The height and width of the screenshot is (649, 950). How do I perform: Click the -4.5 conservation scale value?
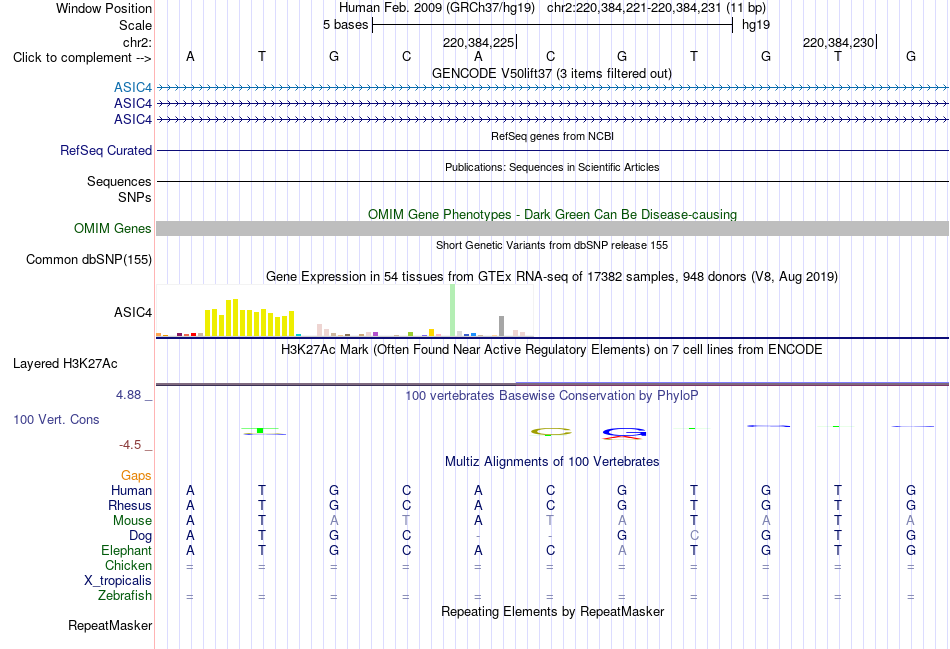pos(130,445)
